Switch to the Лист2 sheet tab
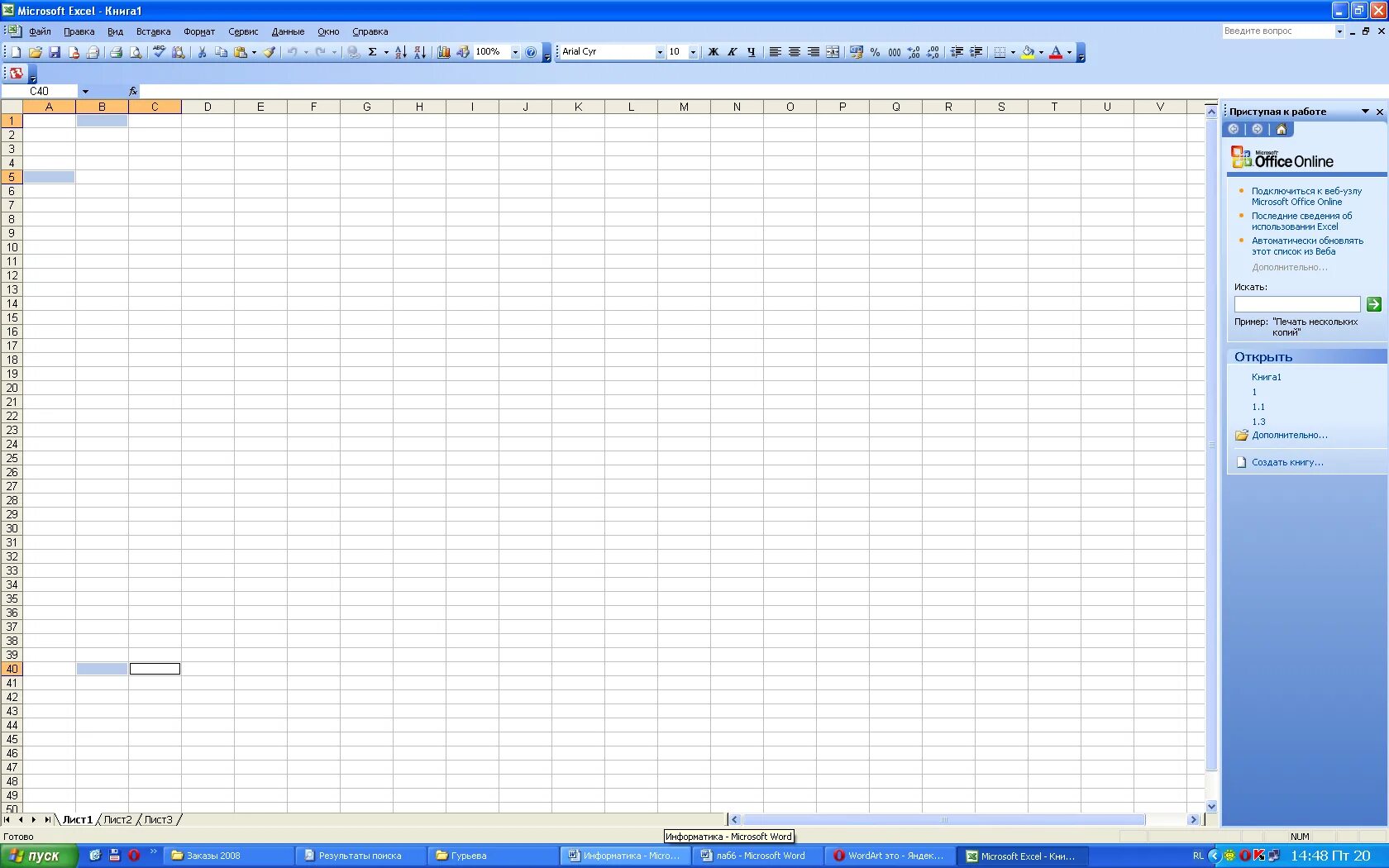This screenshot has width=1389, height=868. (117, 820)
